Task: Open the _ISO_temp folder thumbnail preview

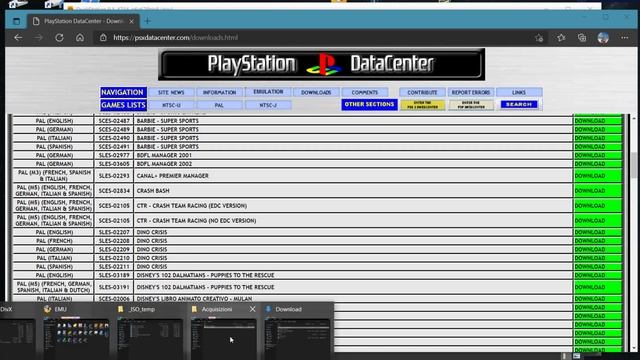Action: 149,331
